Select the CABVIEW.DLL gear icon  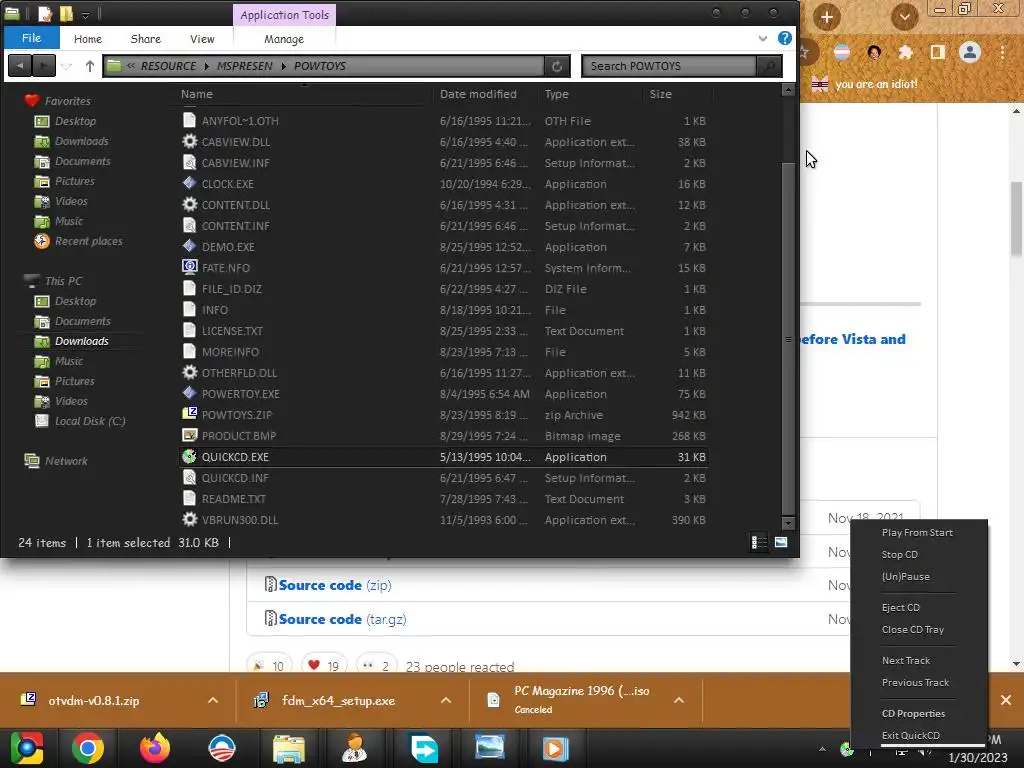[x=189, y=141]
